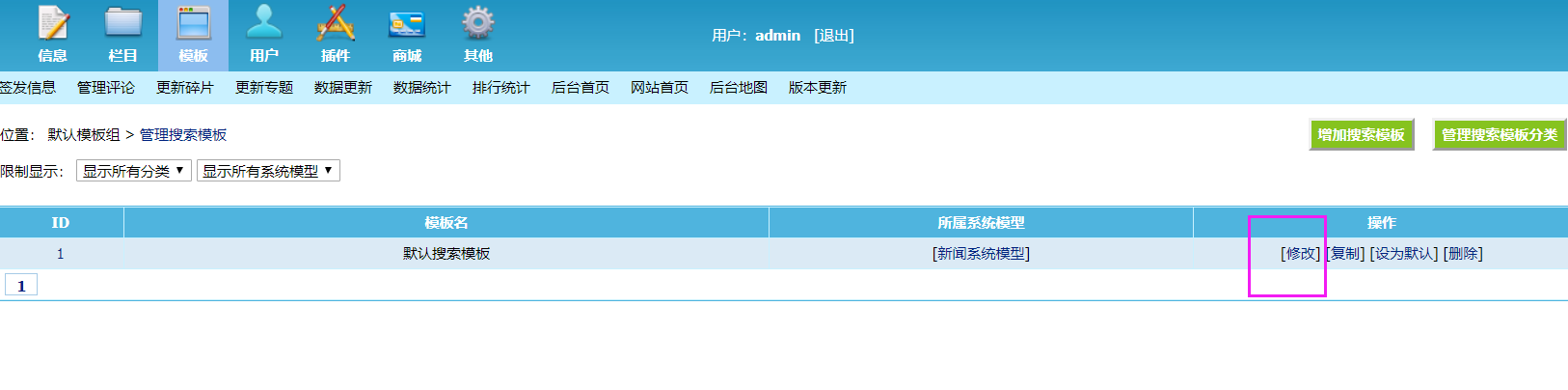Viewport: 1568px width, 390px height.
Task: Open the 显示所有分类 category dropdown
Action: click(x=134, y=171)
